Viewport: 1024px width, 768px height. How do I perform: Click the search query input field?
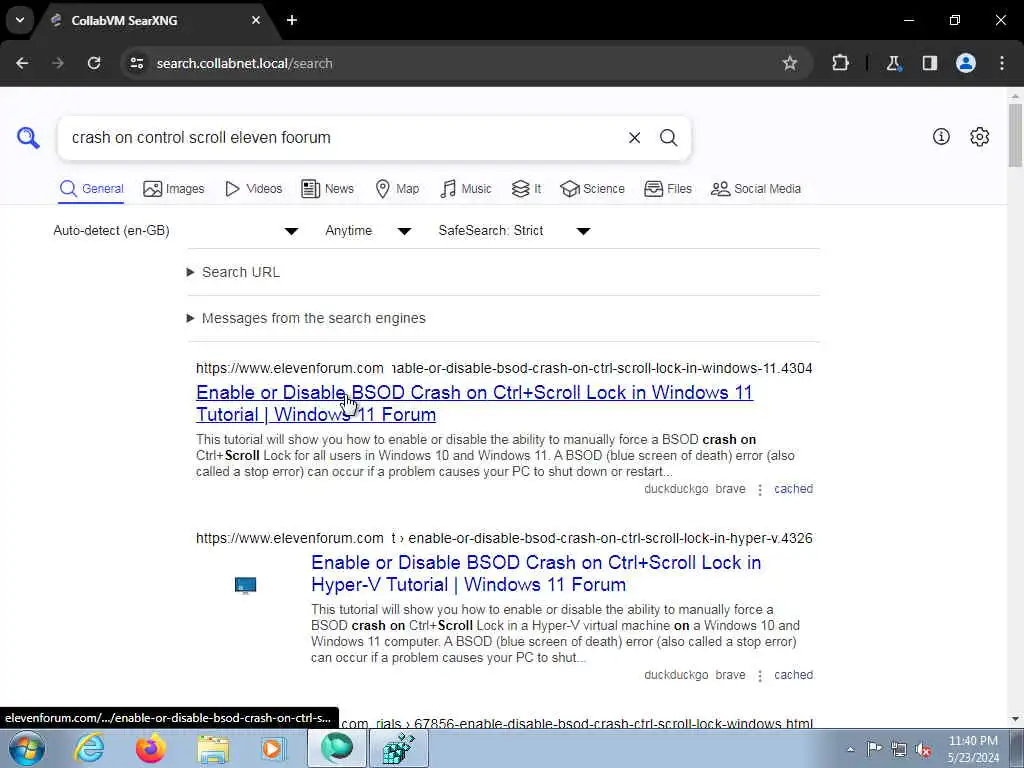pyautogui.click(x=343, y=138)
